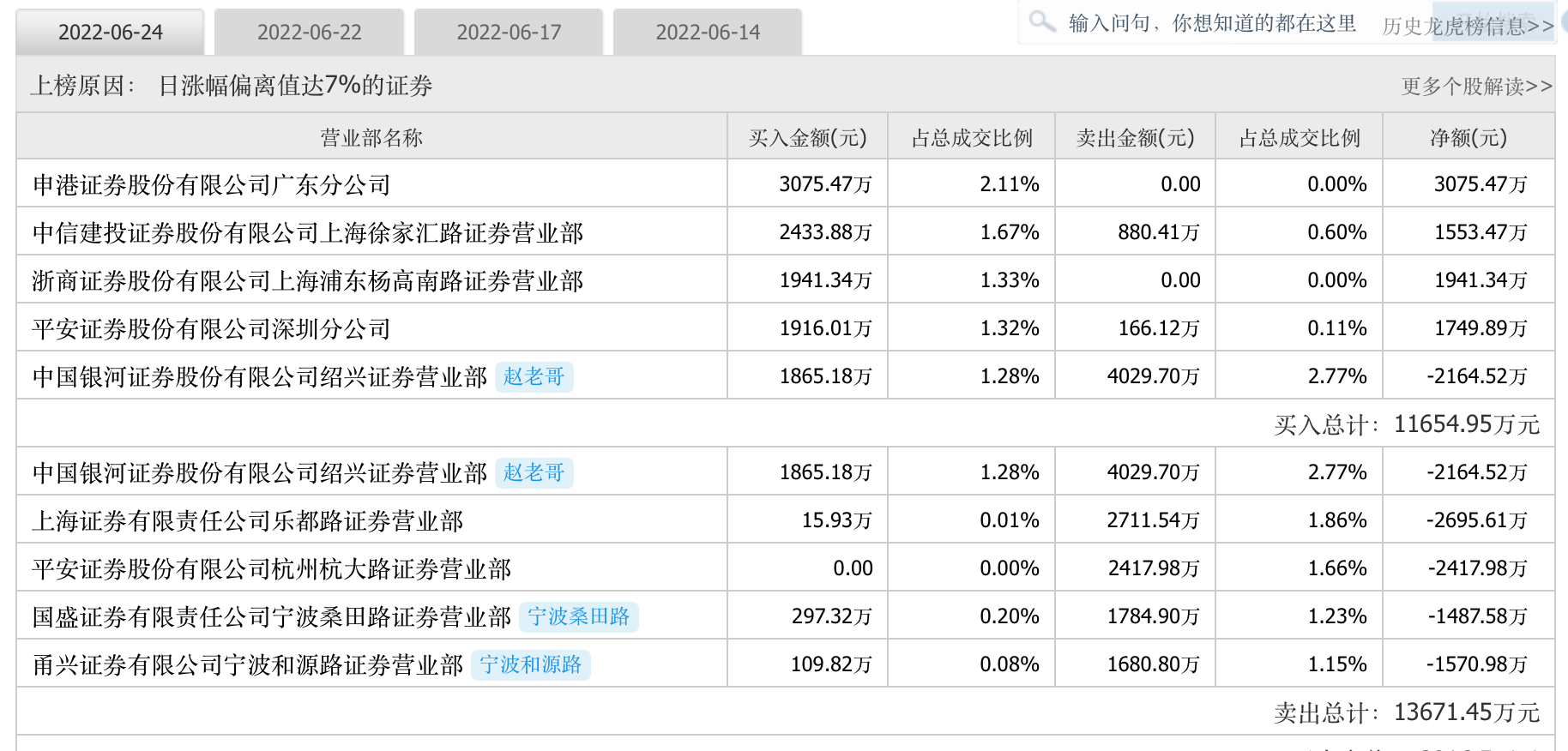Click the 卖出金额(元) column header

pos(1136,138)
